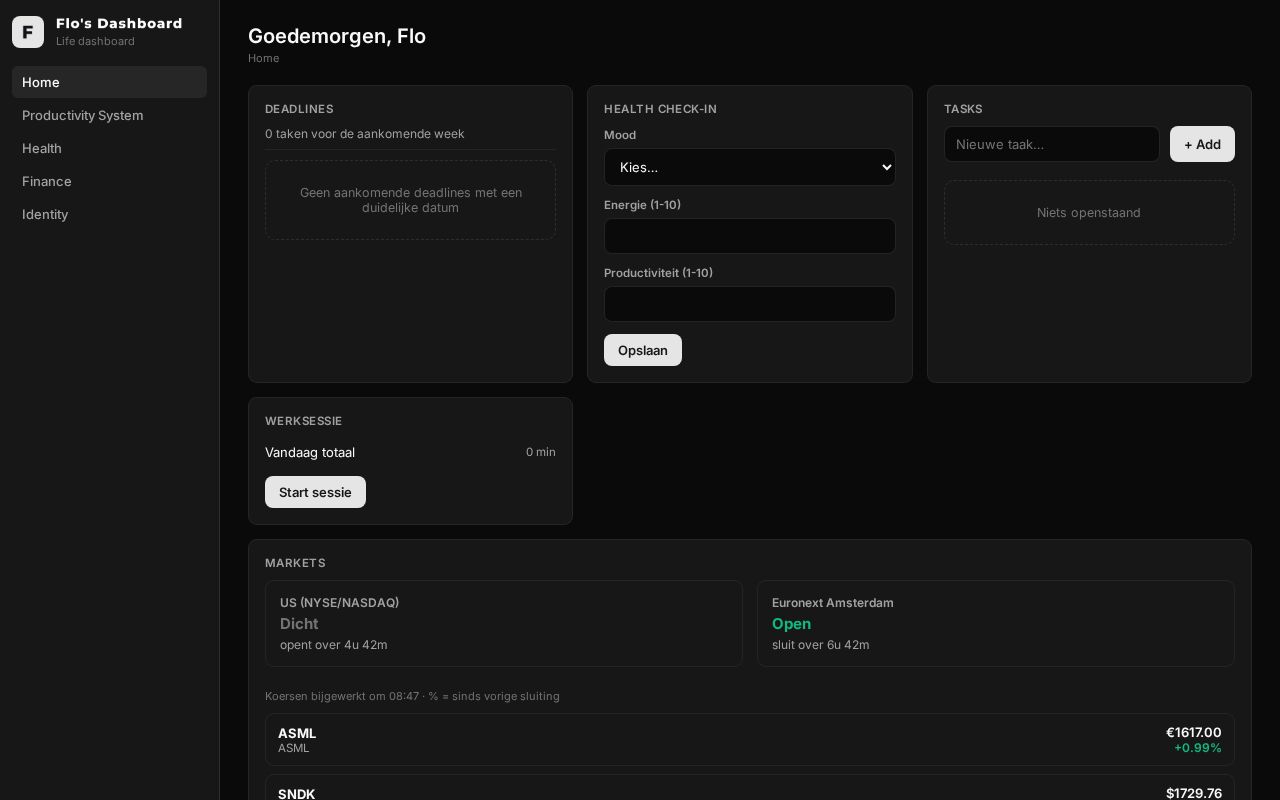Viewport: 1280px width, 800px height.
Task: Click the 'Vandaag totaal' label
Action: (310, 452)
